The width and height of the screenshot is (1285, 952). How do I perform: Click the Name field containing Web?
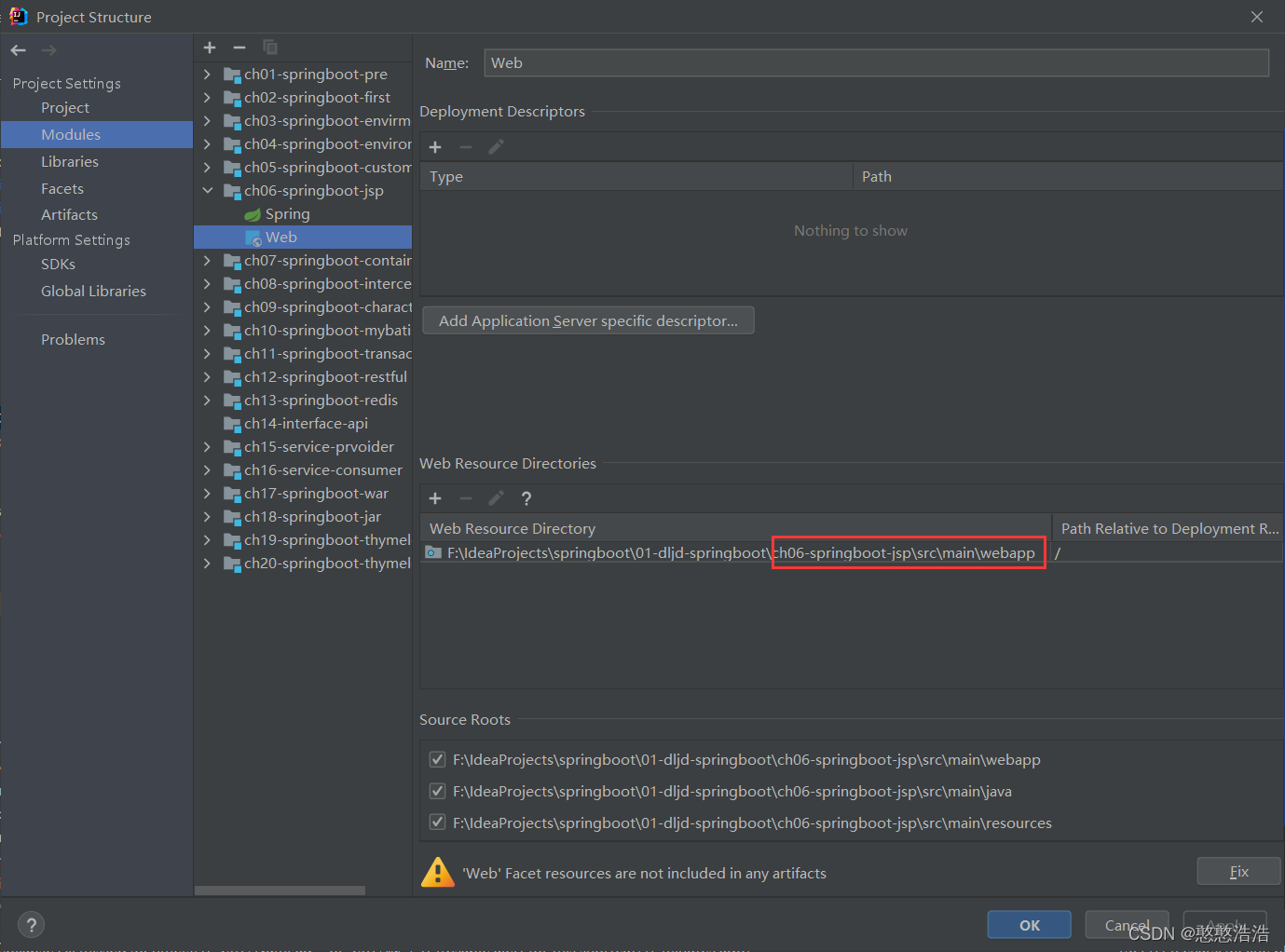pyautogui.click(x=877, y=62)
